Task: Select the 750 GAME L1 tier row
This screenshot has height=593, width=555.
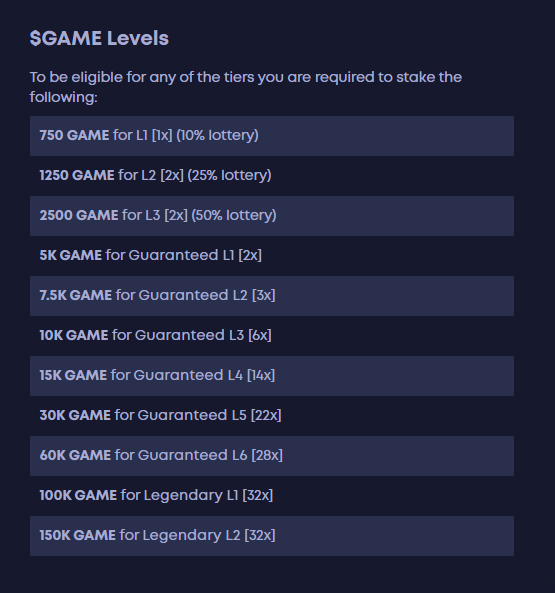Action: click(x=272, y=136)
